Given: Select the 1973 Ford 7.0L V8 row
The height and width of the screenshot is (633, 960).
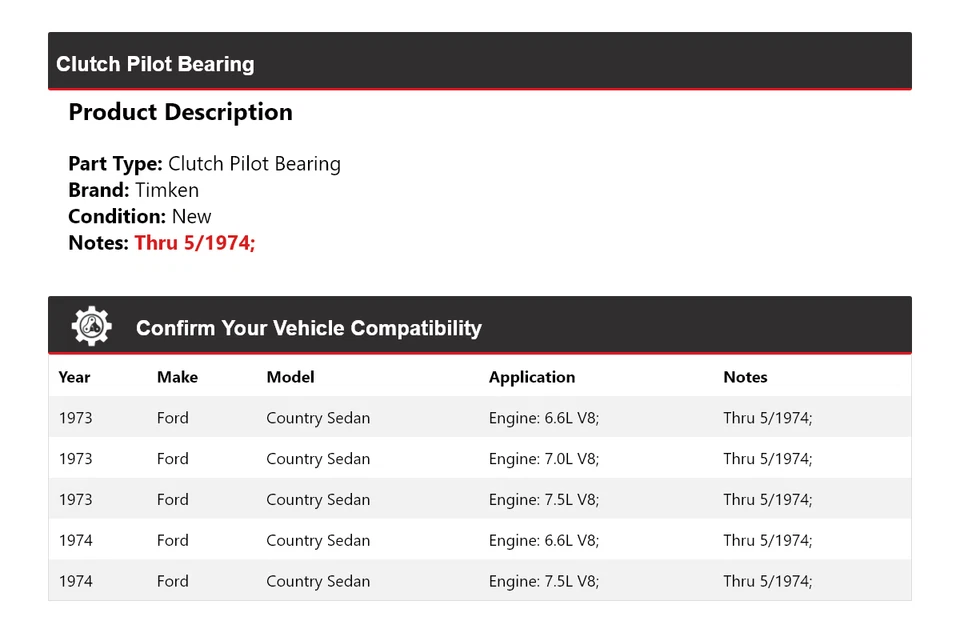Looking at the screenshot, I should [x=480, y=458].
